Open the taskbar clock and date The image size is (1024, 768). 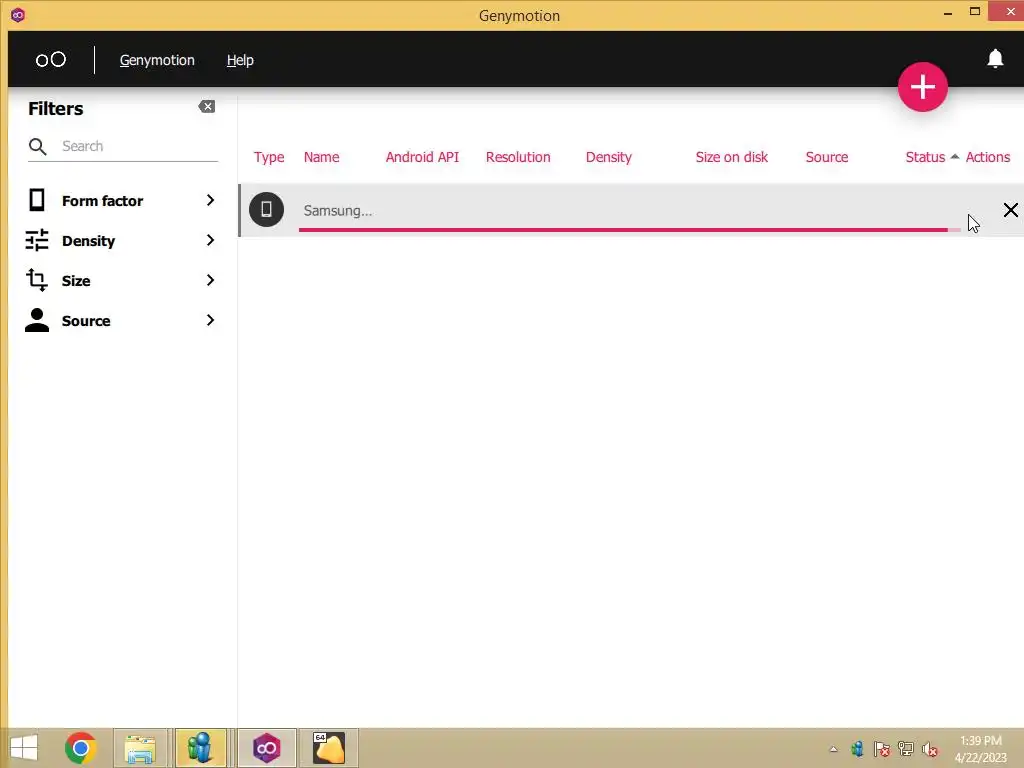click(x=980, y=748)
